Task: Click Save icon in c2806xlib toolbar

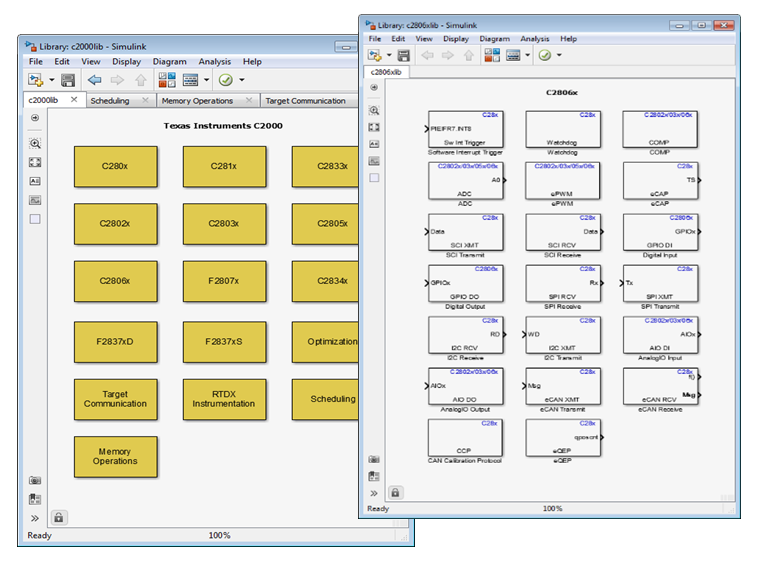Action: pos(404,55)
